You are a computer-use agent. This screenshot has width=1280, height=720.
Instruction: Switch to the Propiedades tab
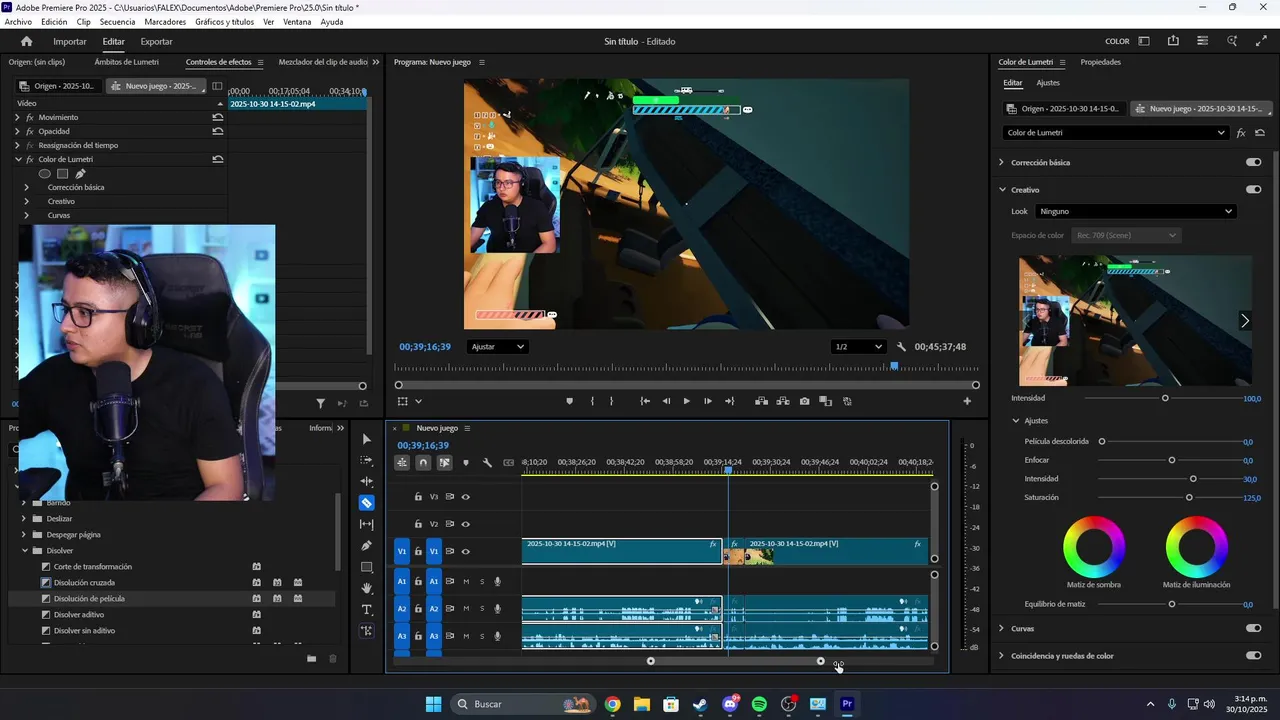click(x=1101, y=62)
